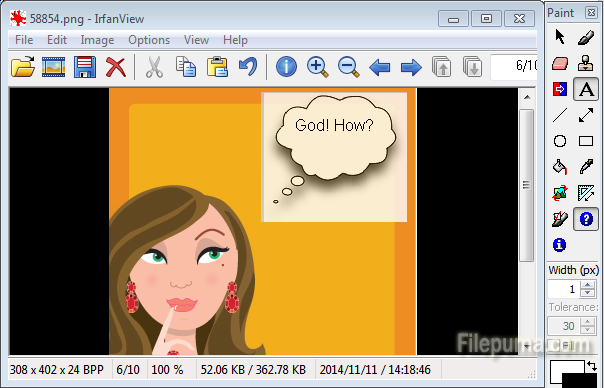Screen dimensions: 604x388
Task: Paste from clipboard icon
Action: pyautogui.click(x=217, y=67)
